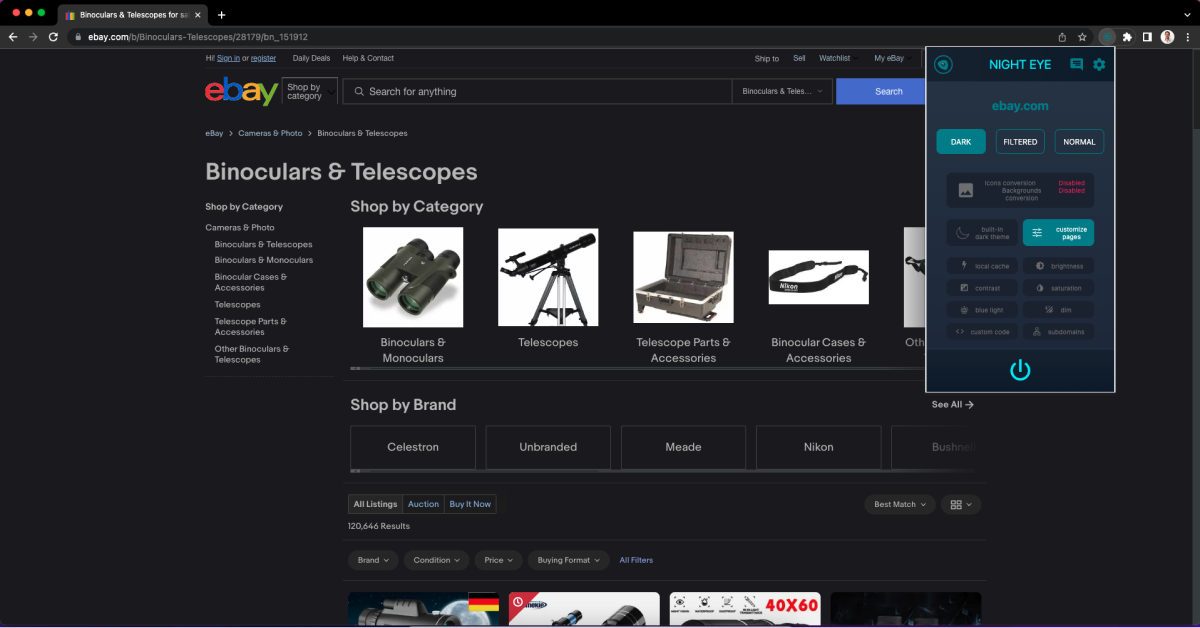The width and height of the screenshot is (1200, 628).
Task: Filter listings by Buy It Now
Action: [x=470, y=504]
